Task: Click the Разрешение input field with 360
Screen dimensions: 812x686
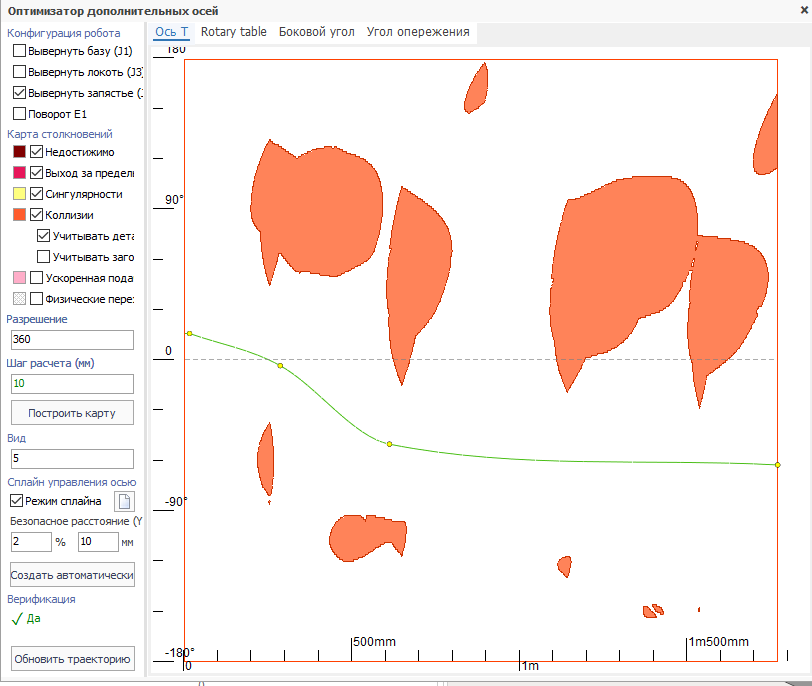Action: [x=72, y=339]
